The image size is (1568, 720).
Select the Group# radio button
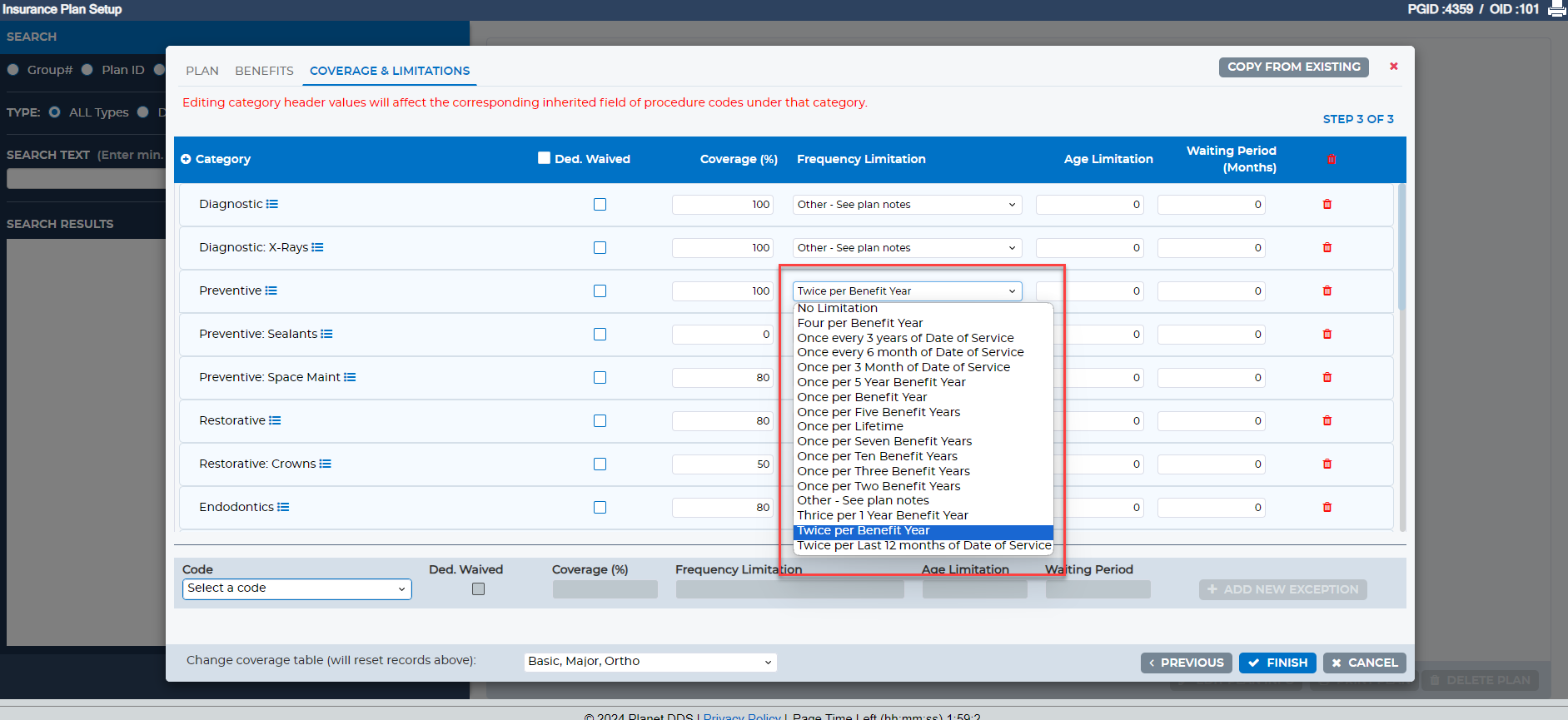pyautogui.click(x=13, y=70)
